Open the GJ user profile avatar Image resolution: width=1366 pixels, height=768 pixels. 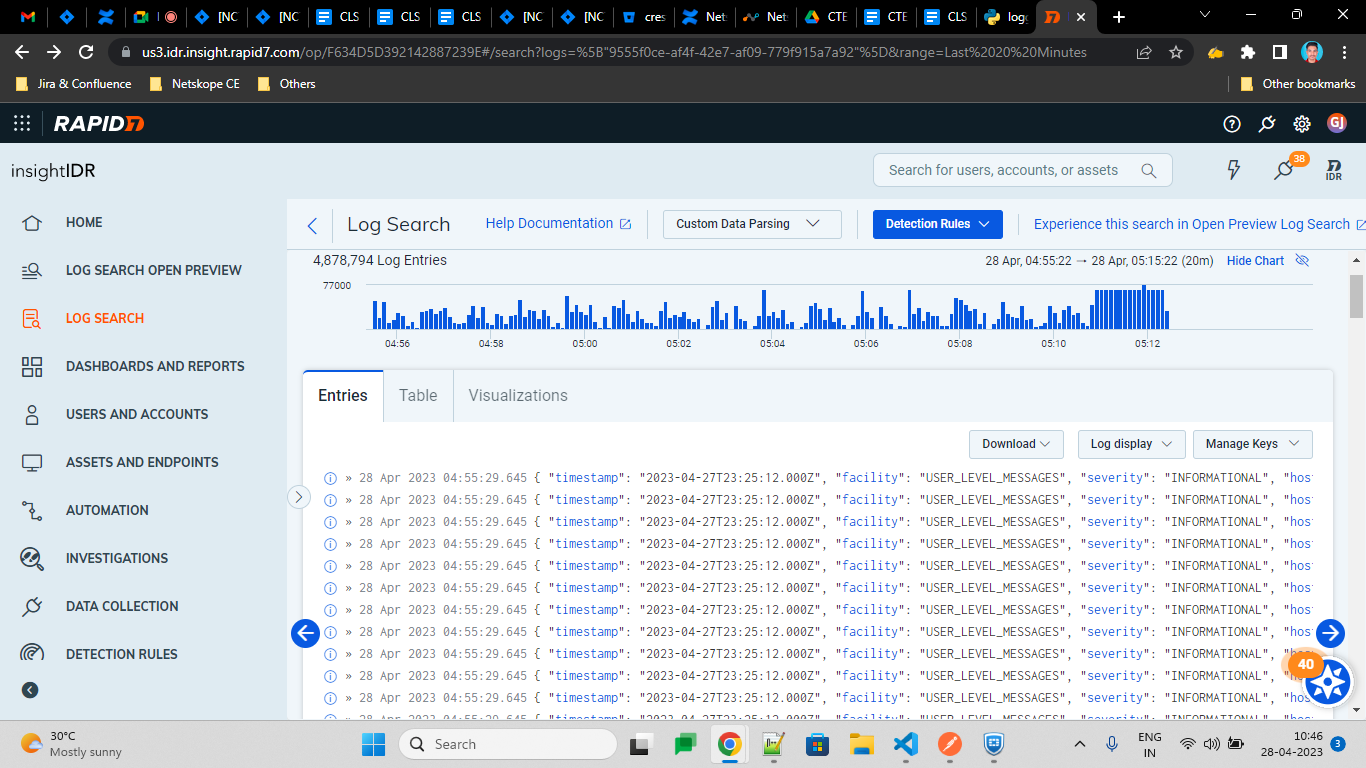click(x=1337, y=123)
